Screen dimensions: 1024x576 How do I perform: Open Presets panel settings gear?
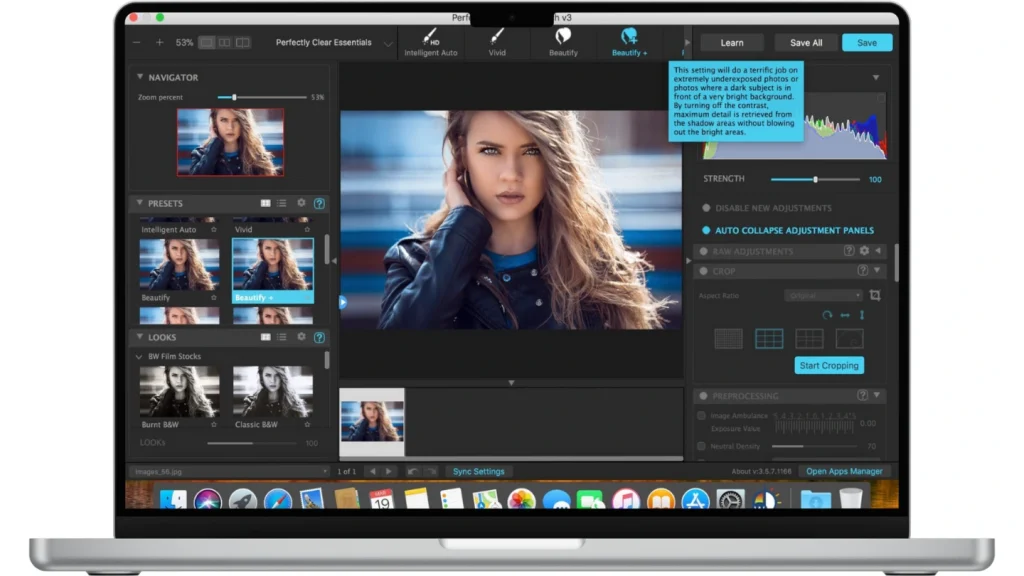(301, 203)
